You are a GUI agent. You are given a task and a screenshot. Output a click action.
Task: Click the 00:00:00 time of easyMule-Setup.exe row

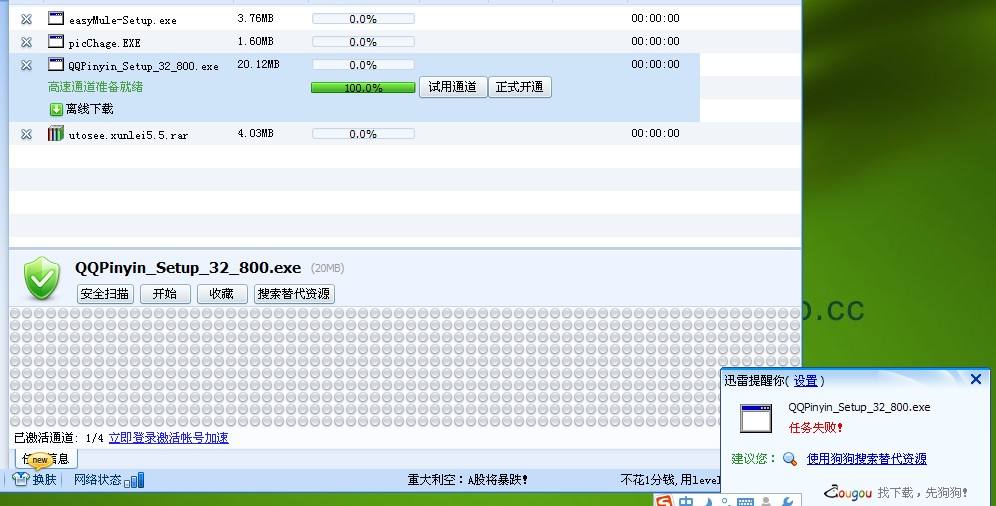pyautogui.click(x=655, y=18)
